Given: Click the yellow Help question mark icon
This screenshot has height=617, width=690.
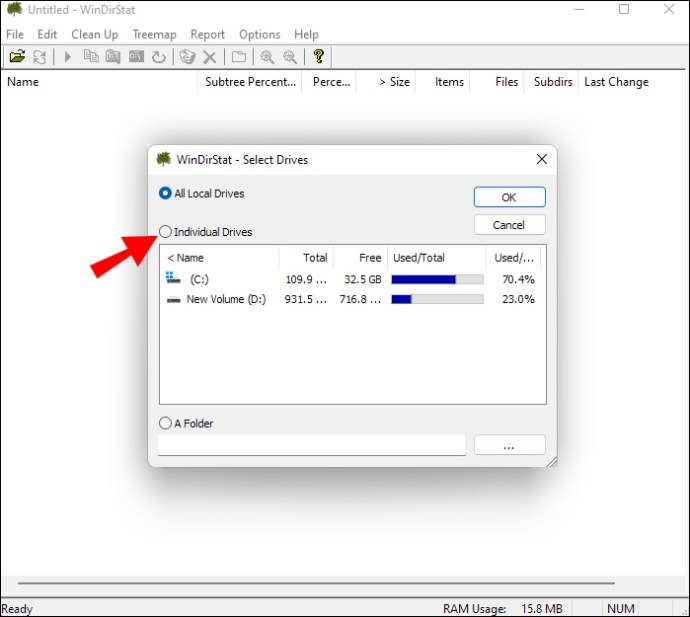Looking at the screenshot, I should tap(319, 56).
